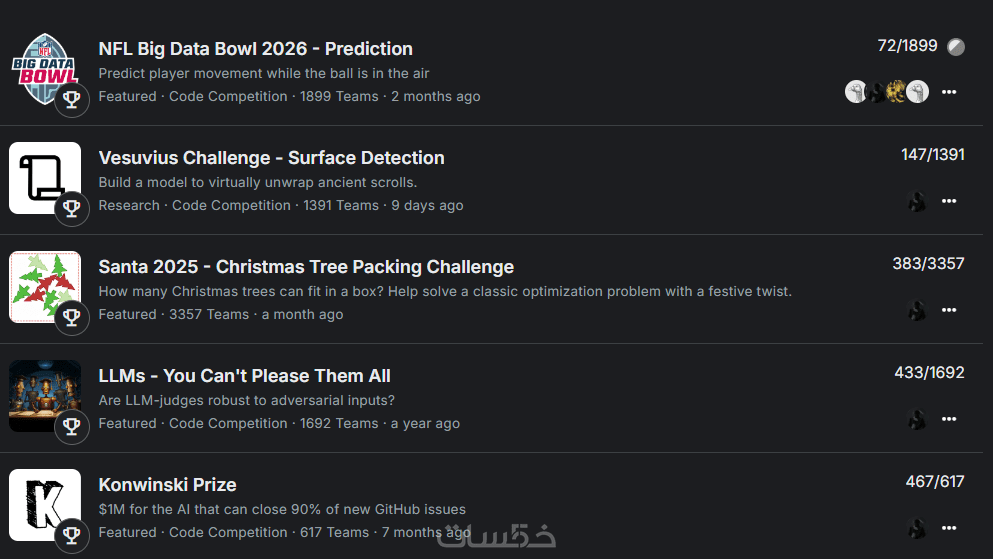The width and height of the screenshot is (993, 559).
Task: Show more options for Konwinski Prize
Action: [x=949, y=528]
